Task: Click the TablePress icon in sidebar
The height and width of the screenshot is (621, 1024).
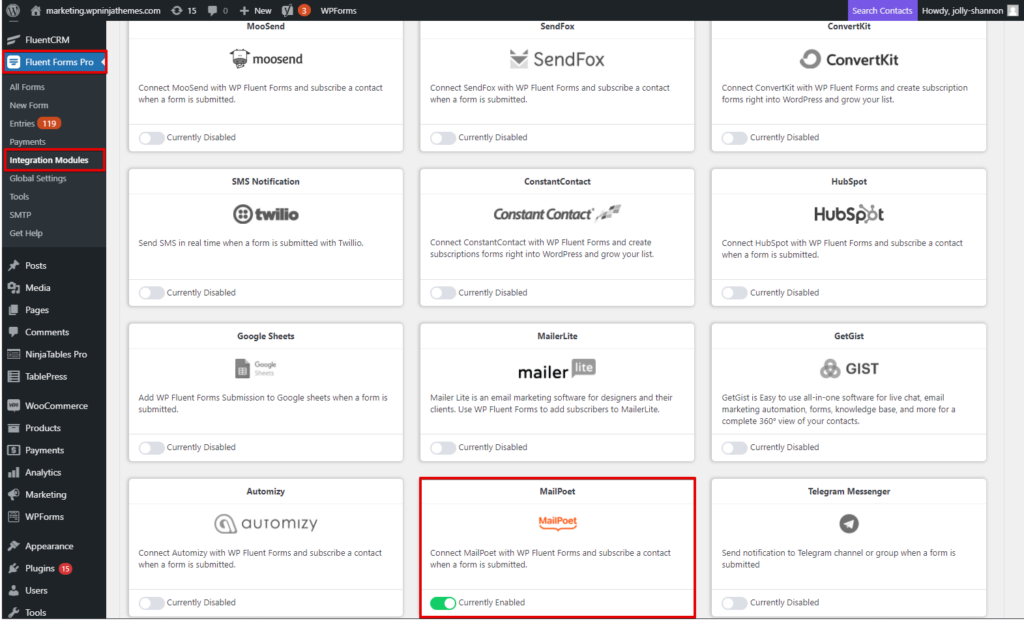Action: [13, 377]
